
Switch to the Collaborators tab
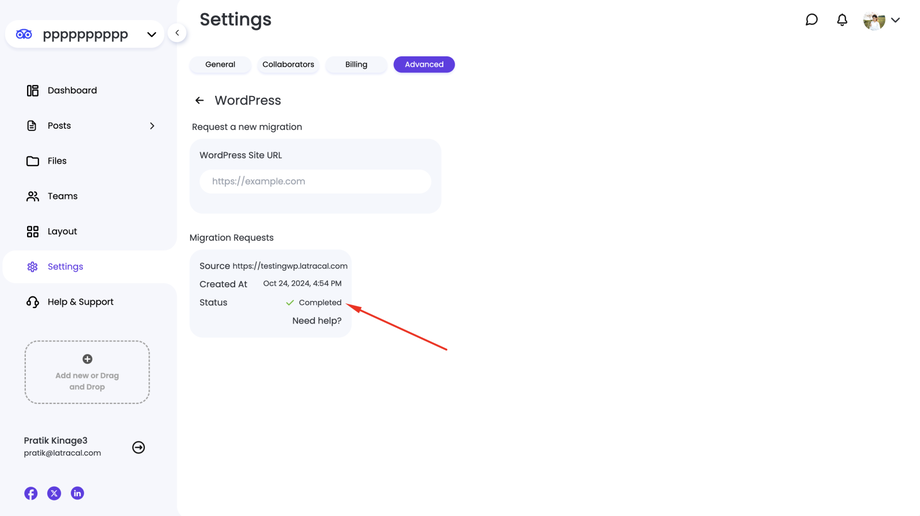[288, 65]
